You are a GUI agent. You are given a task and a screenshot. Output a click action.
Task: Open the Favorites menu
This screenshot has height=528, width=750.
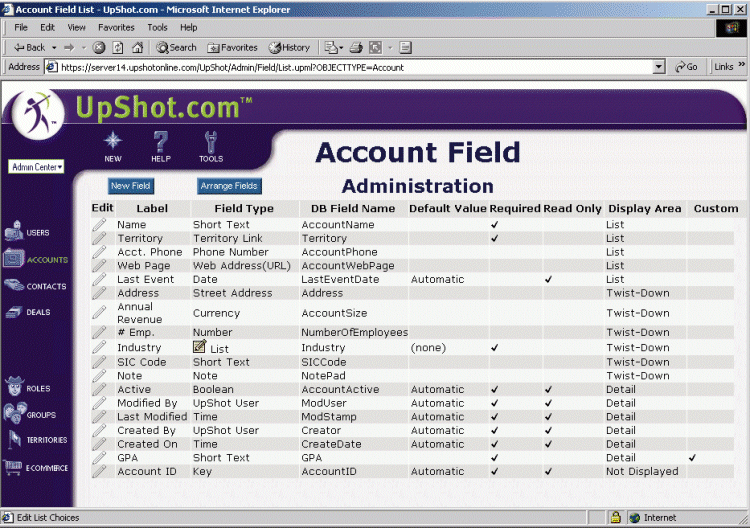click(x=116, y=27)
